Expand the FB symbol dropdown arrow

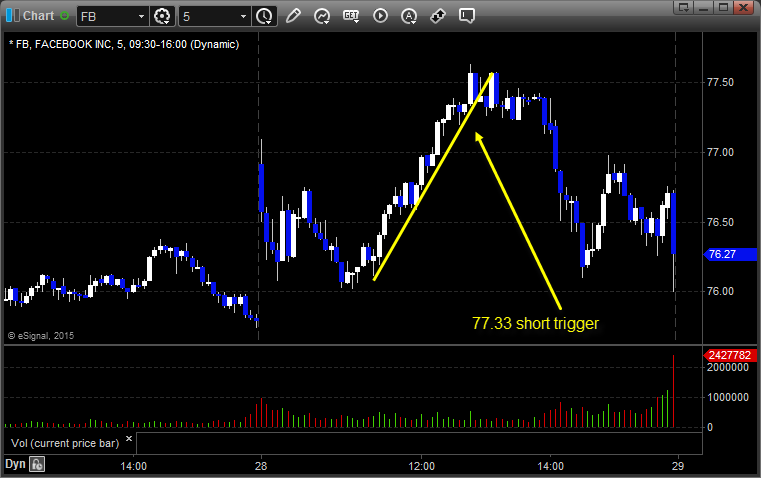(141, 16)
